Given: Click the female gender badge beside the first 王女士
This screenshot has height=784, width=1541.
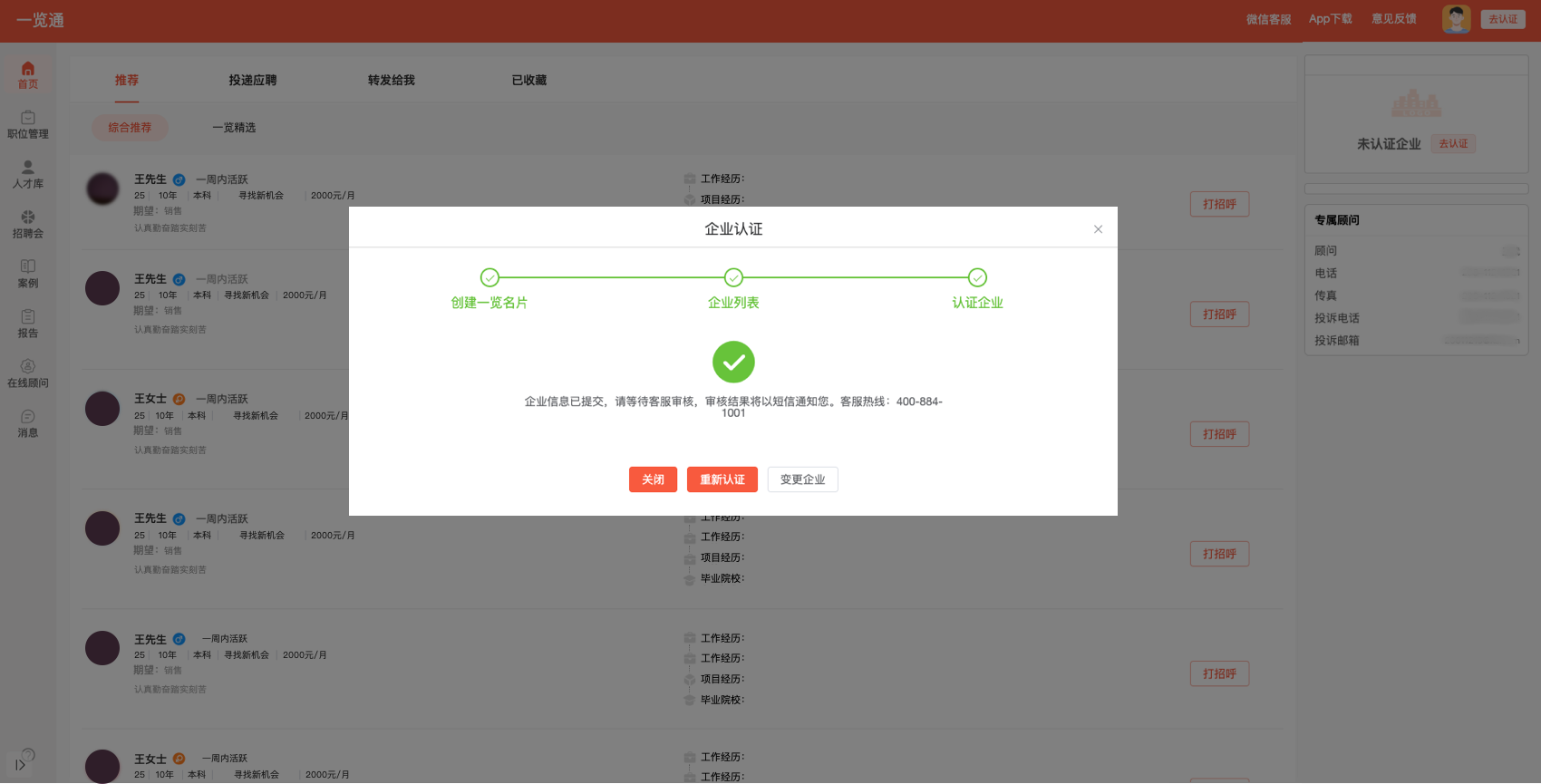Looking at the screenshot, I should [179, 399].
